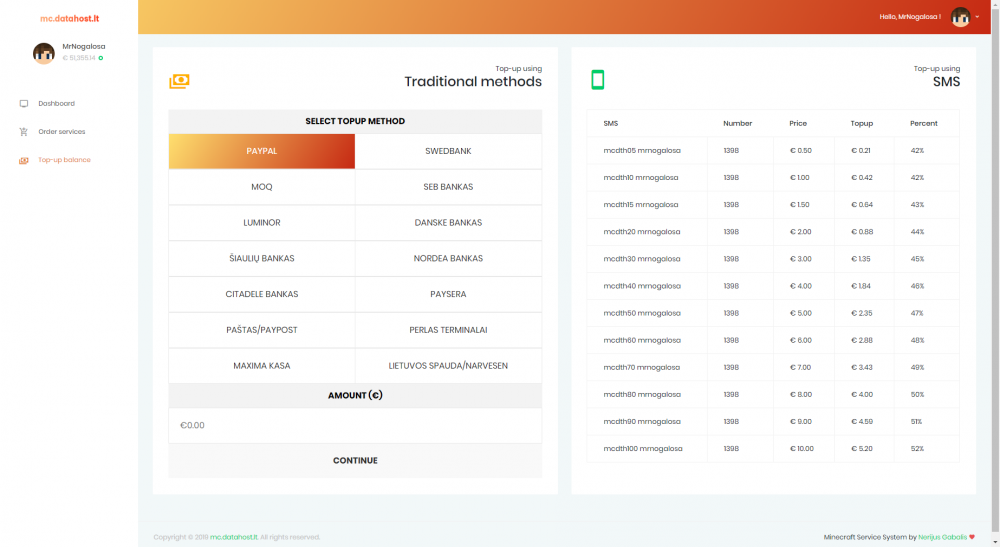Choose PERLAS TERMINALAI option
The width and height of the screenshot is (1000, 547).
(448, 330)
